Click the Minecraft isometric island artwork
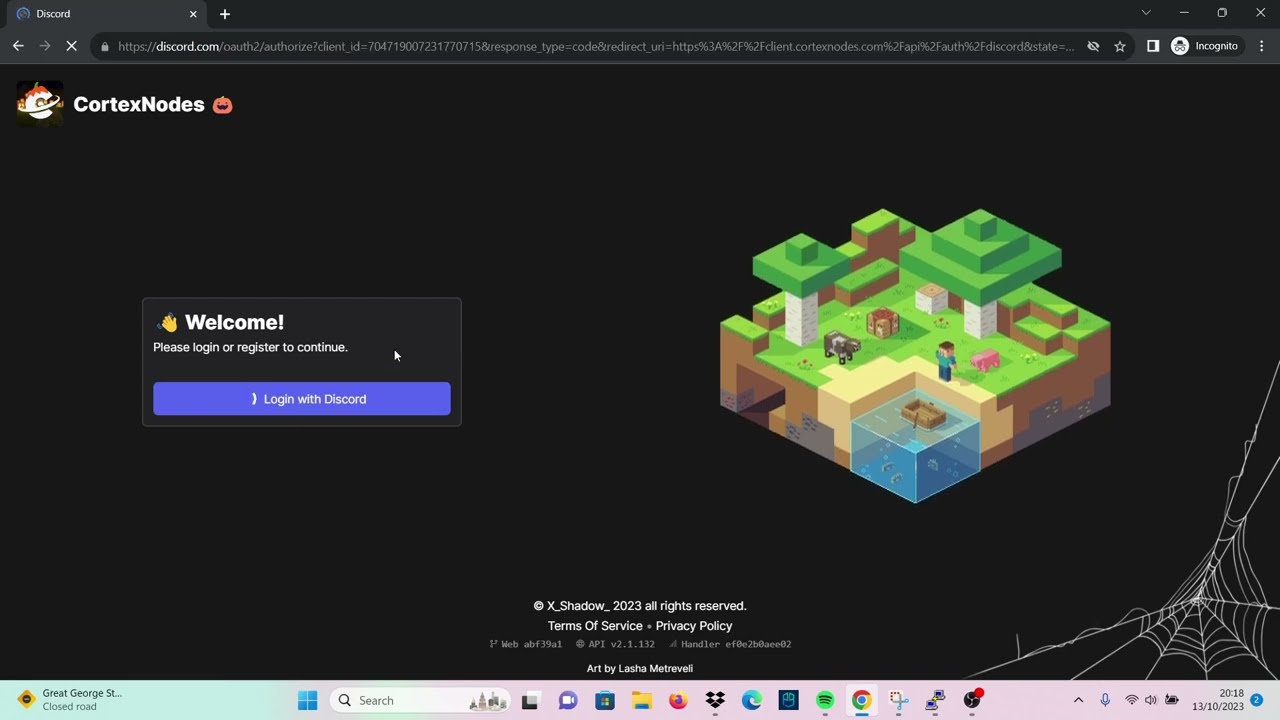 (x=915, y=355)
